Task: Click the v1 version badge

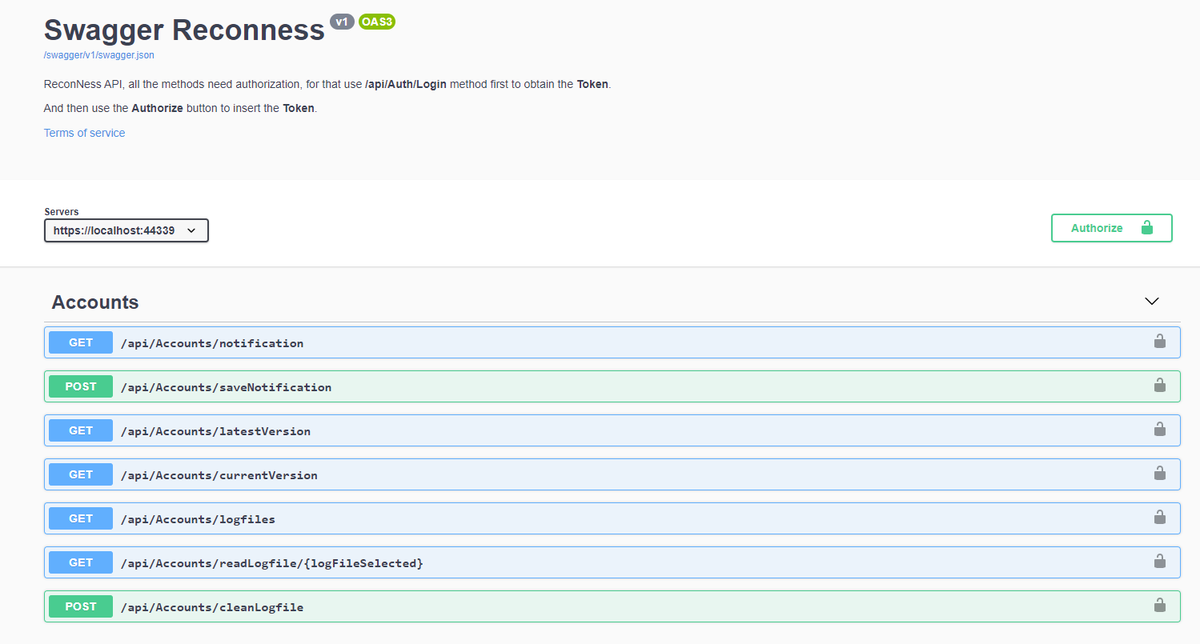Action: click(x=342, y=21)
